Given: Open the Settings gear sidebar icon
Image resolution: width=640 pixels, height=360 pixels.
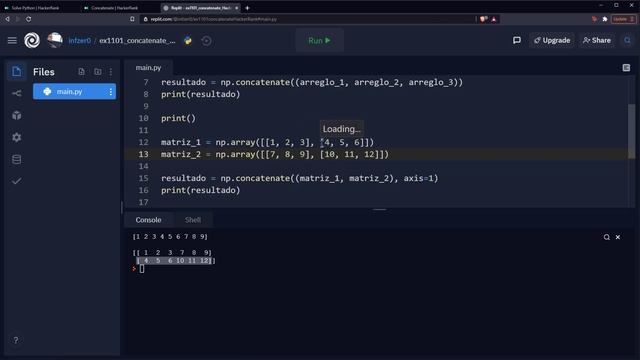Looking at the screenshot, I should pos(17,137).
